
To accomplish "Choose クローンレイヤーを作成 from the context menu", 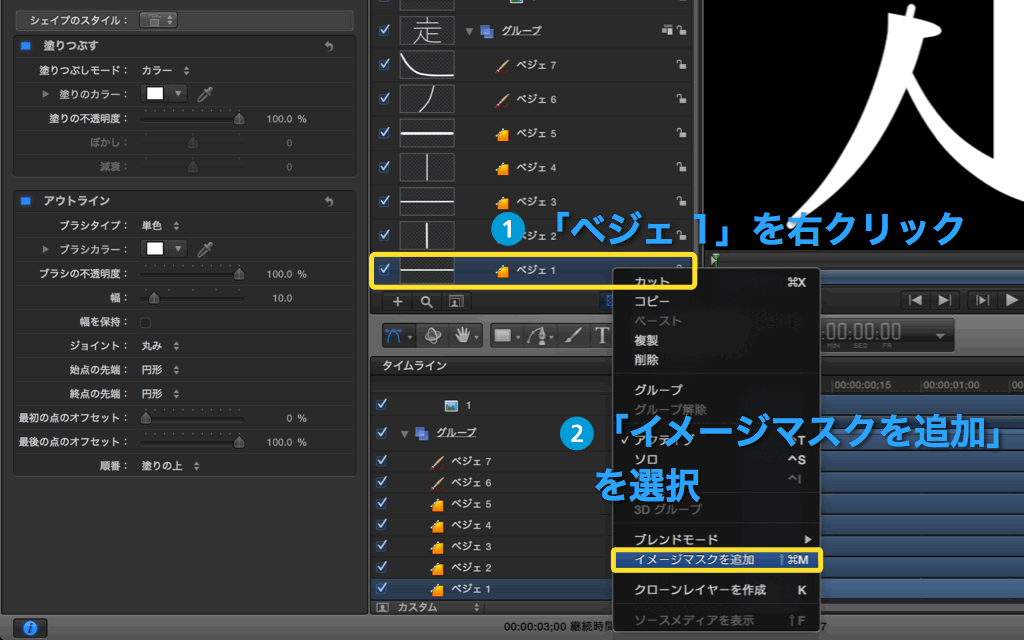I will pos(716,590).
